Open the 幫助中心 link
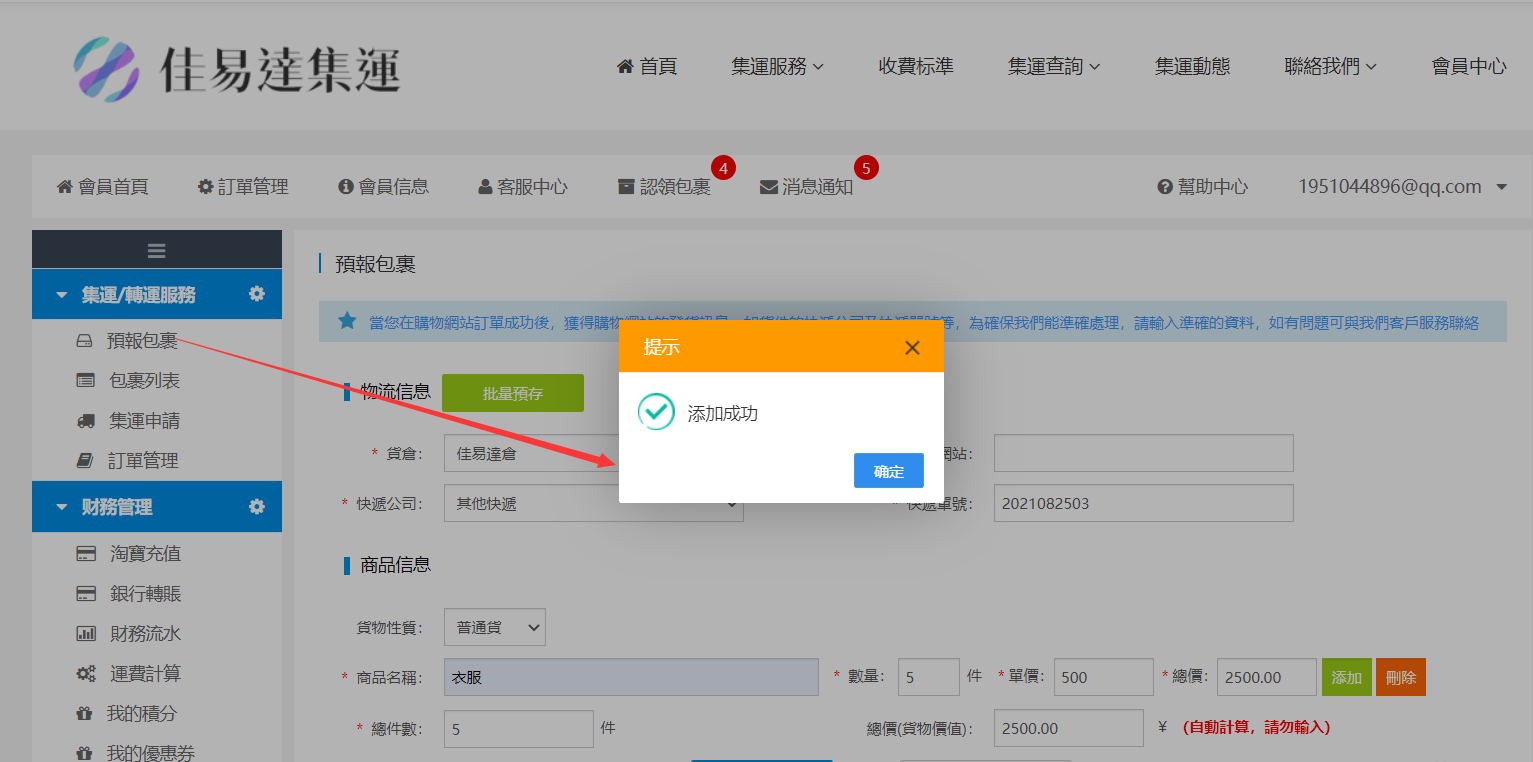This screenshot has width=1533, height=762. (1203, 187)
